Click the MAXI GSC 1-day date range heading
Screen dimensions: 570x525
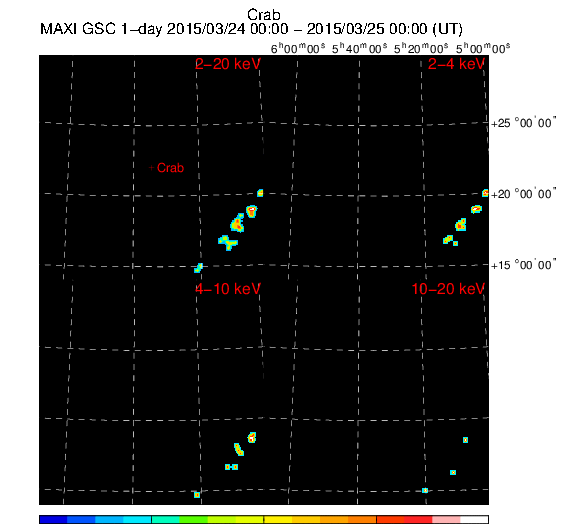[x=251, y=29]
